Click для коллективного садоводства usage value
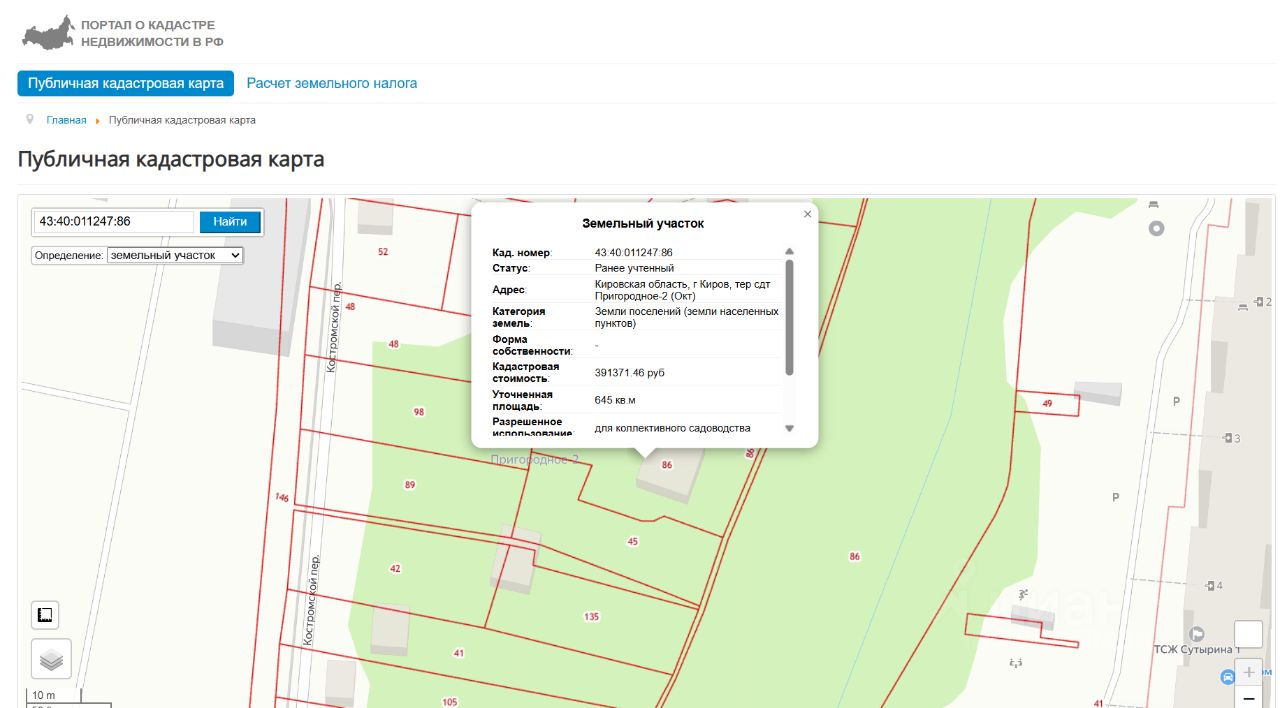The width and height of the screenshot is (1280, 708). [x=672, y=428]
